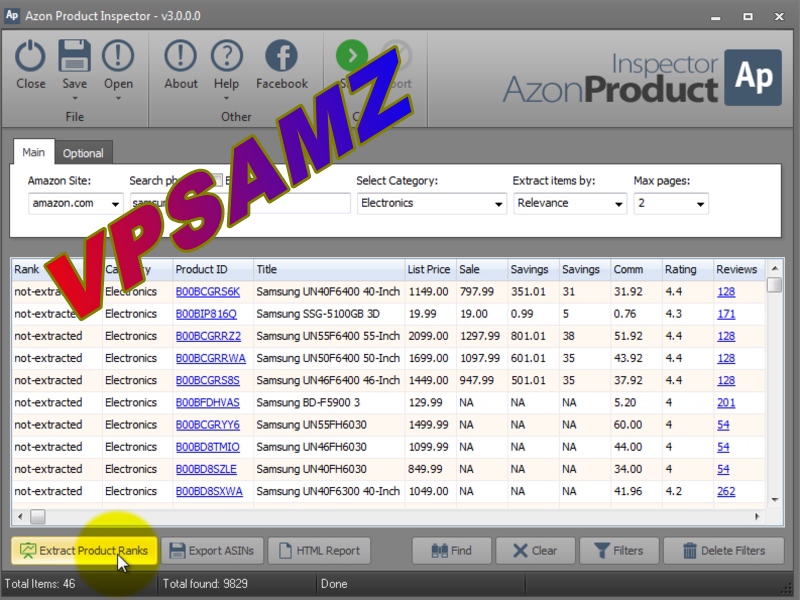Sort by the Title column header
The height and width of the screenshot is (600, 800).
tap(329, 269)
